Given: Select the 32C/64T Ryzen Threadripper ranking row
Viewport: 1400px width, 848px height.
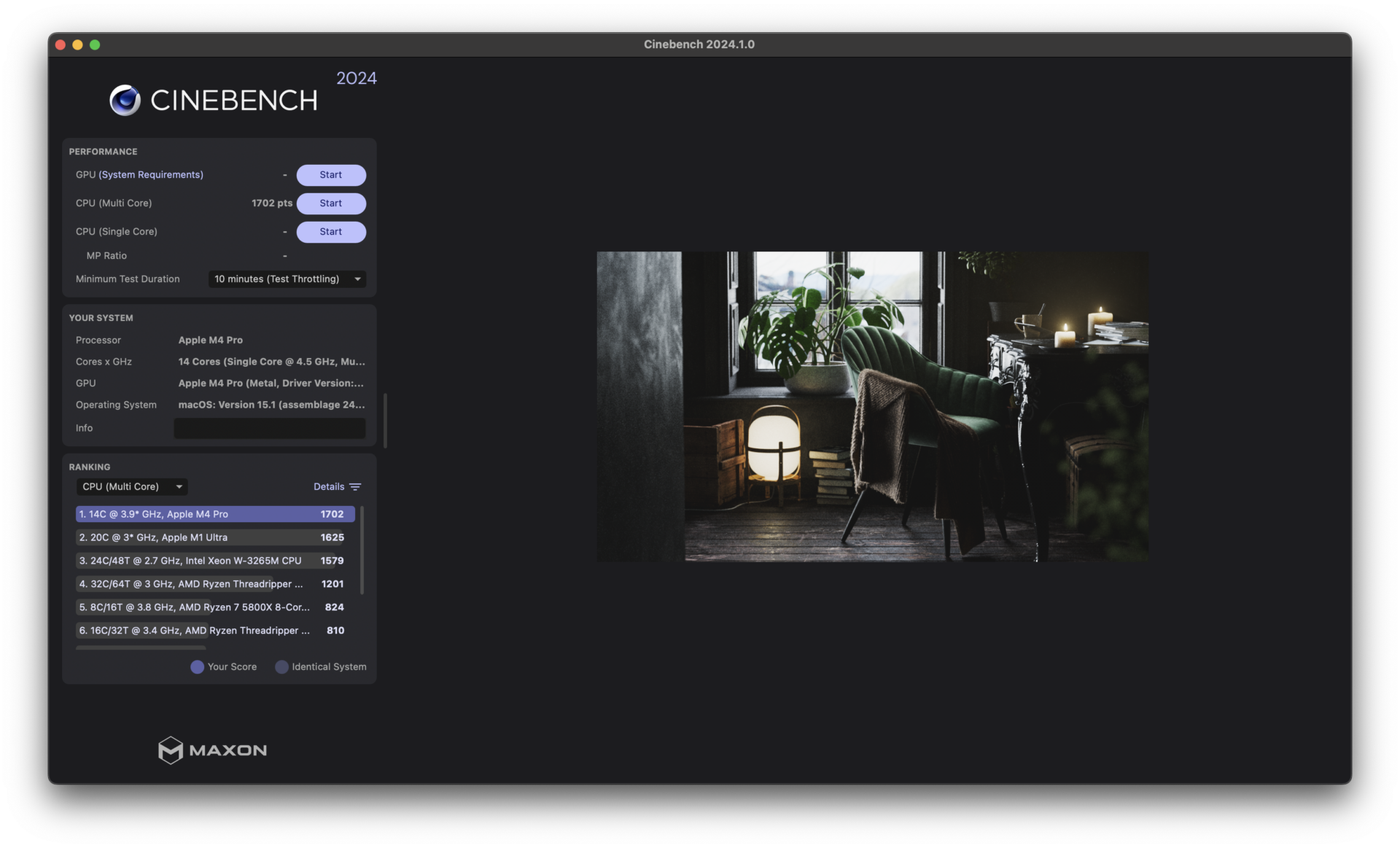Looking at the screenshot, I should (215, 585).
